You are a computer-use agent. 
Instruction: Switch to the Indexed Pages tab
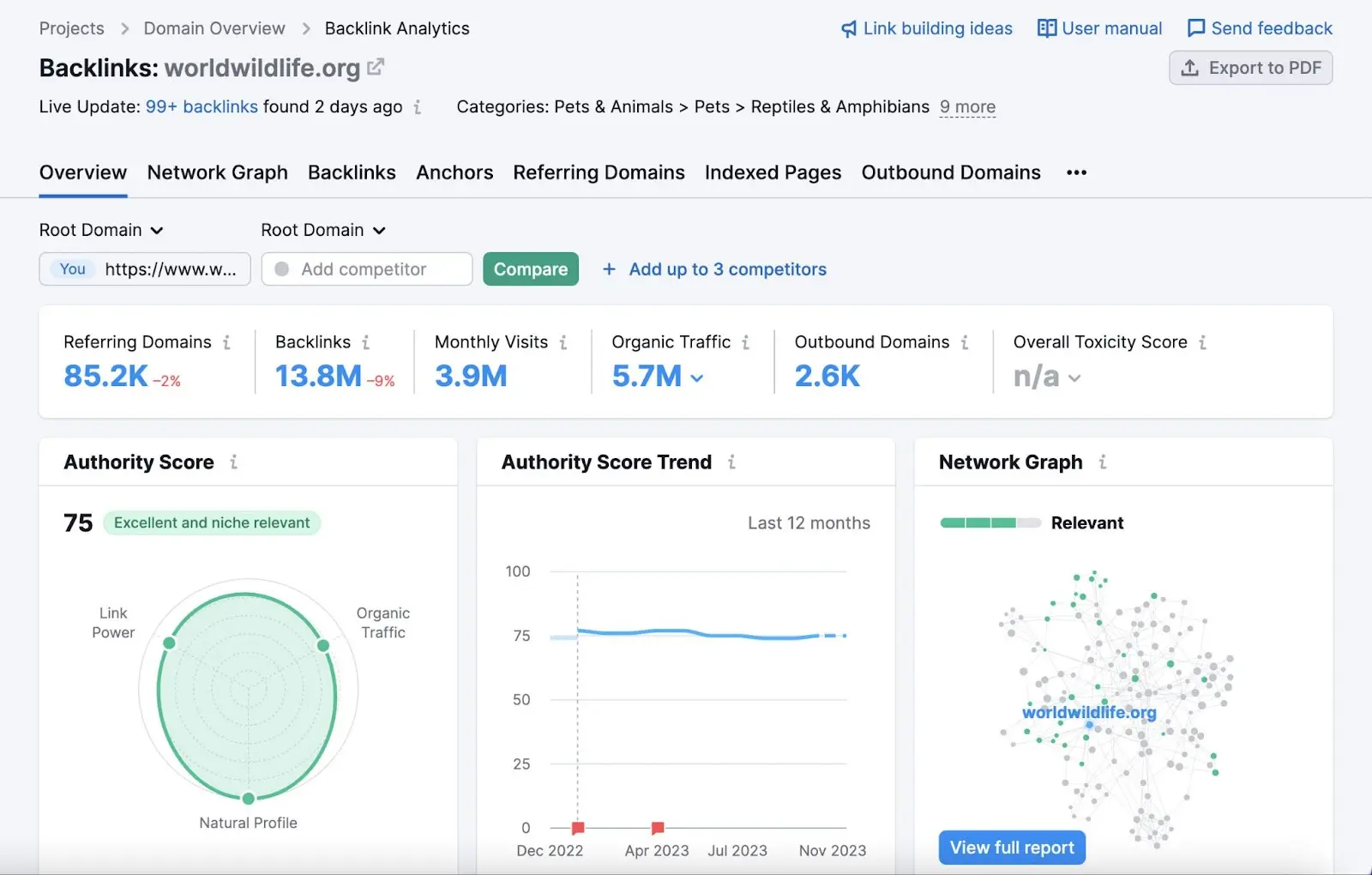pyautogui.click(x=773, y=172)
